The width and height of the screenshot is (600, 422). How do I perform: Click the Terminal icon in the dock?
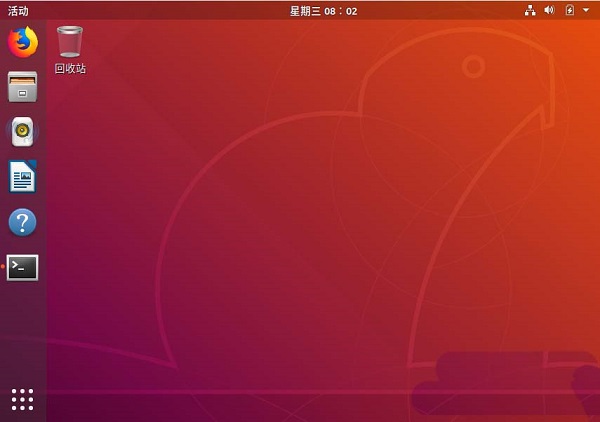[x=22, y=267]
